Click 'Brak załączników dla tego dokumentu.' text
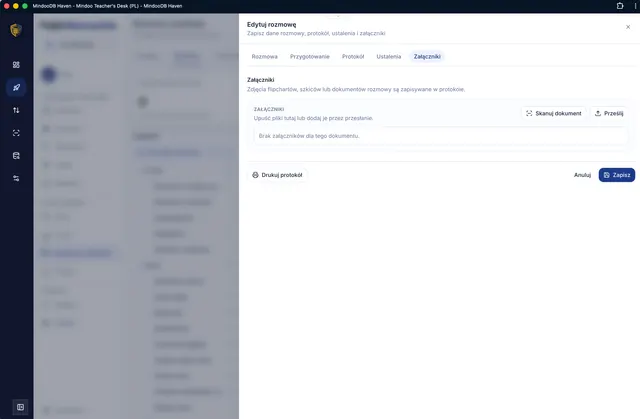 point(309,136)
